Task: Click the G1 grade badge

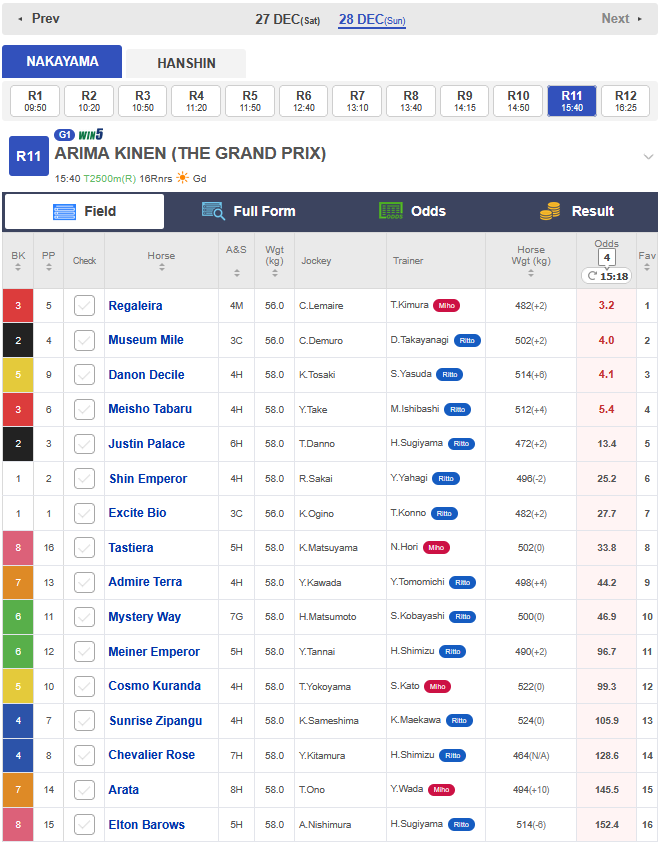Action: [65, 135]
